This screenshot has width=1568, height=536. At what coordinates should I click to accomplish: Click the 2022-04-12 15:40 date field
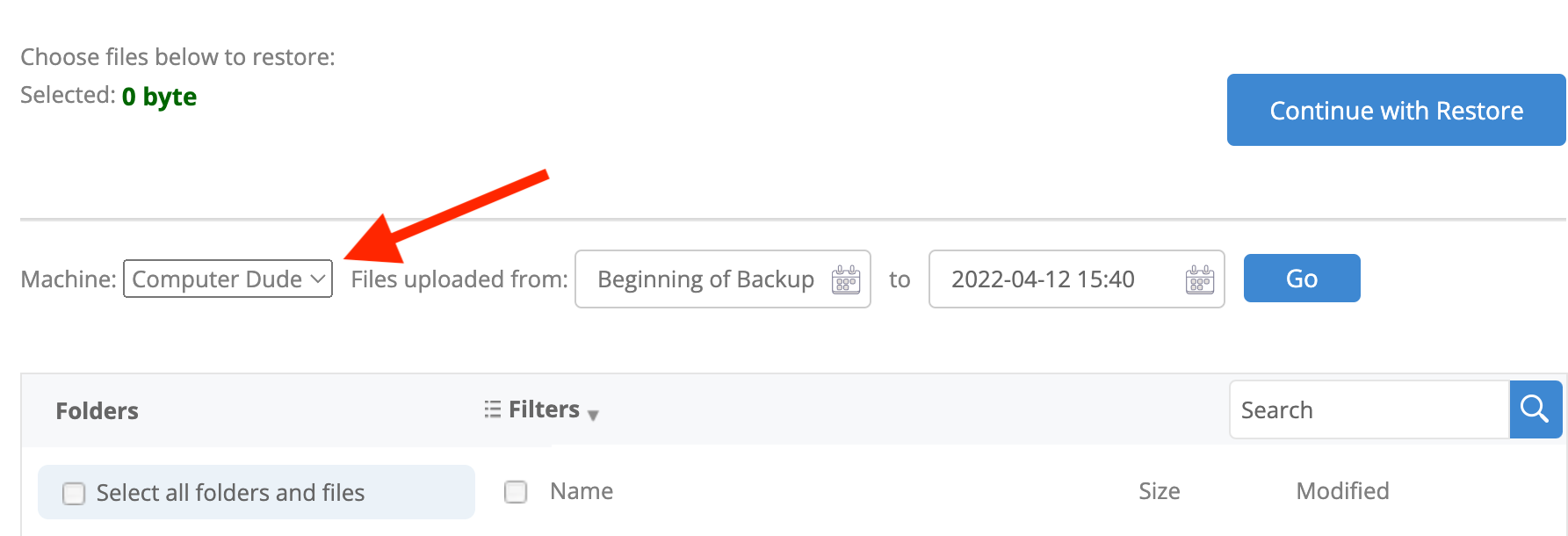click(1077, 279)
